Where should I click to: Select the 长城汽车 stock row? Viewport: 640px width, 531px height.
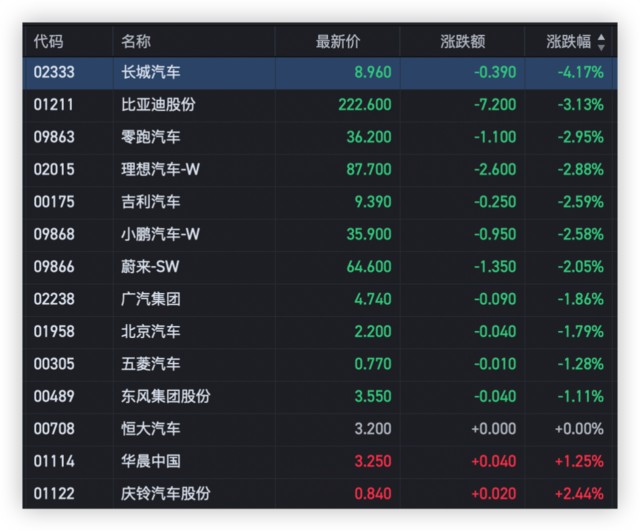(x=151, y=72)
